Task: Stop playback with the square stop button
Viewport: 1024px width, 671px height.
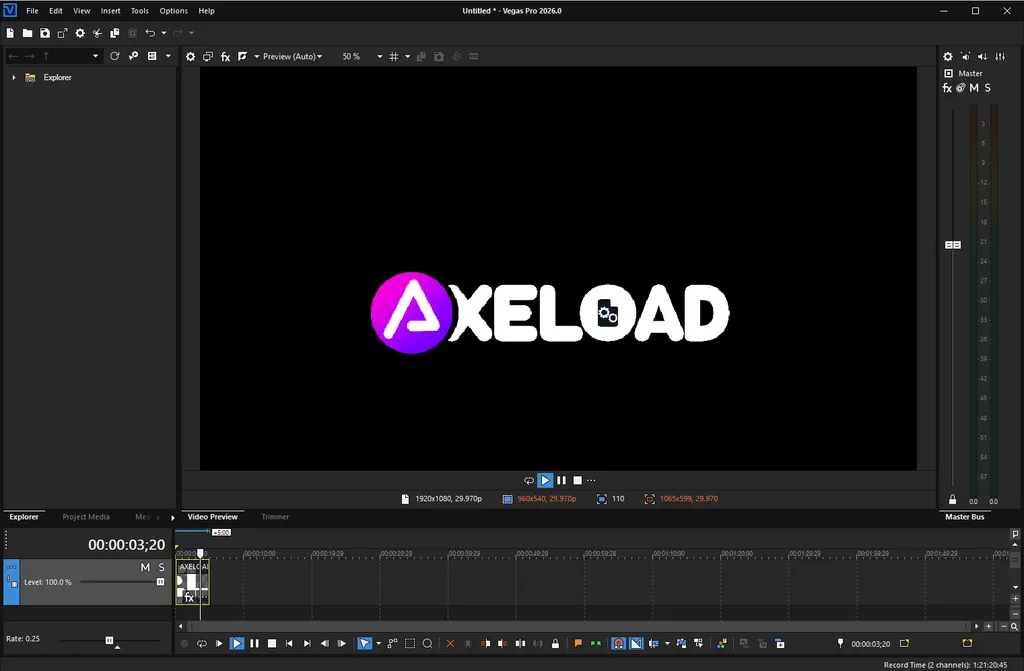Action: [x=271, y=643]
